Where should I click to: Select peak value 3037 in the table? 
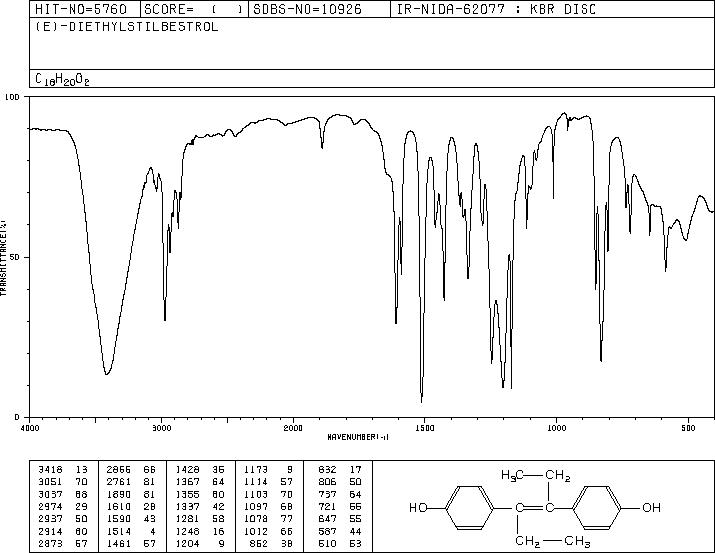[x=50, y=494]
